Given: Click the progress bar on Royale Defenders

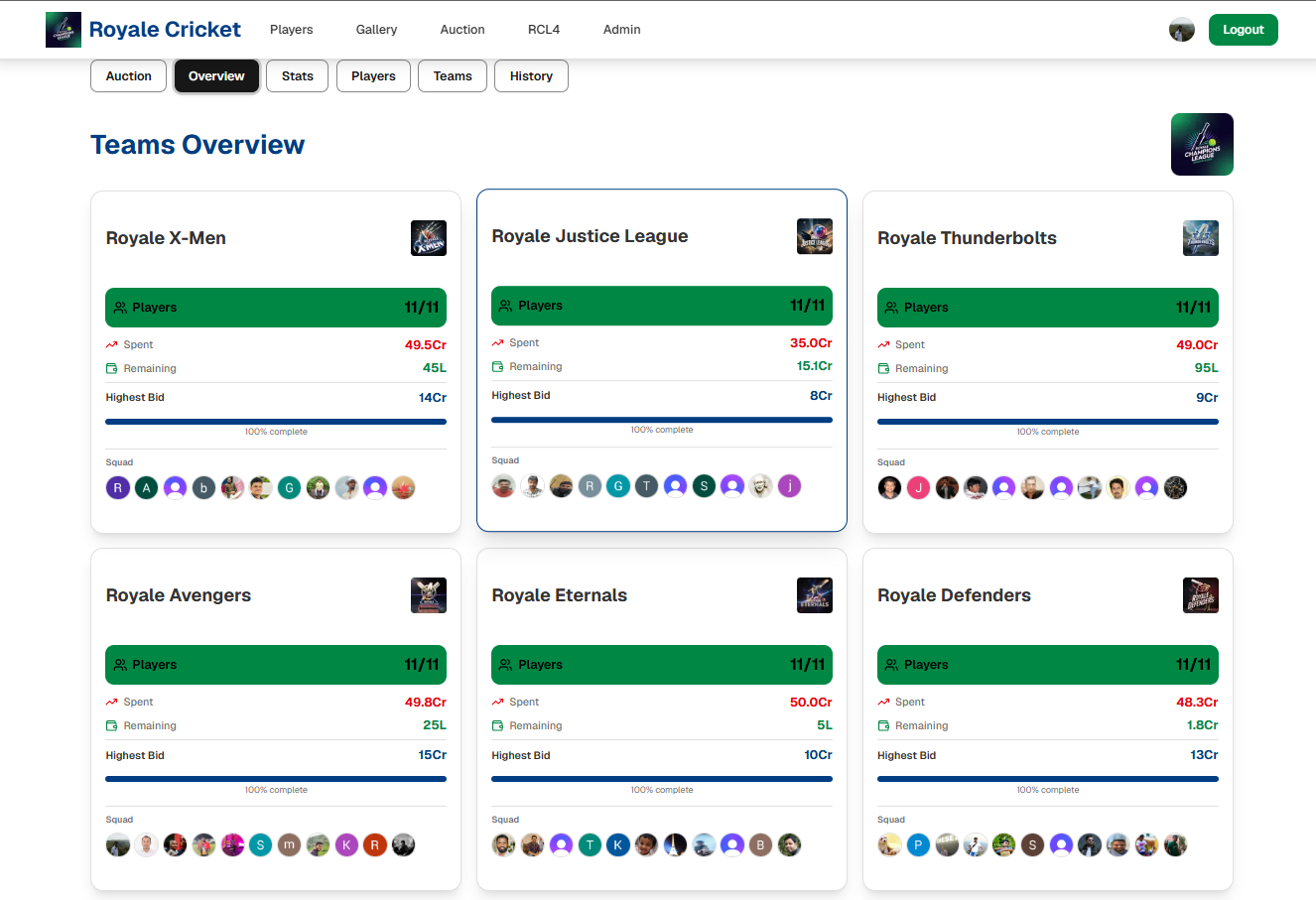Looking at the screenshot, I should point(1048,779).
